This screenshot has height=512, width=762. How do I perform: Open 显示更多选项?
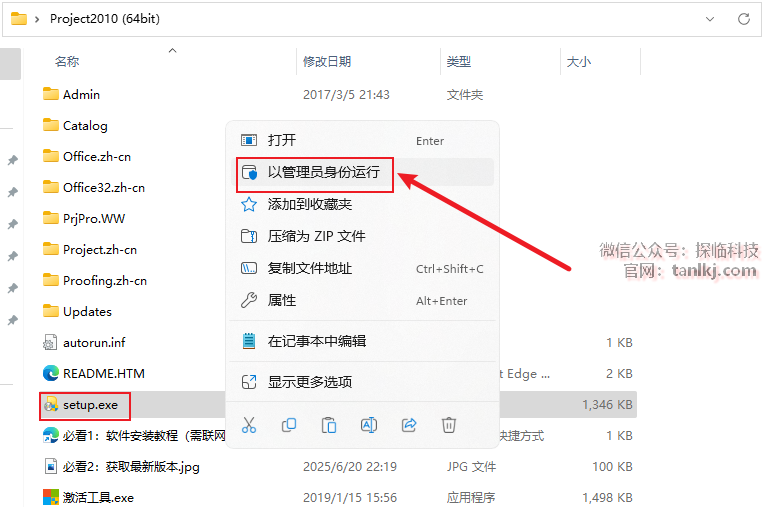362,382
